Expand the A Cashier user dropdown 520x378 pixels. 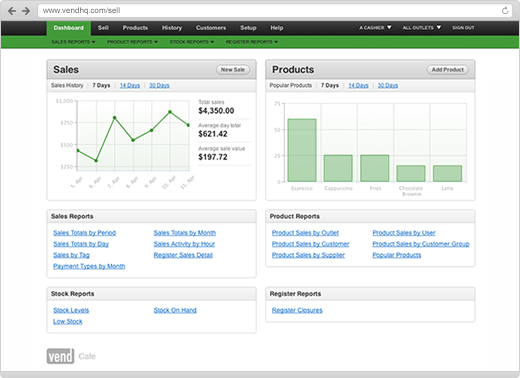point(375,28)
